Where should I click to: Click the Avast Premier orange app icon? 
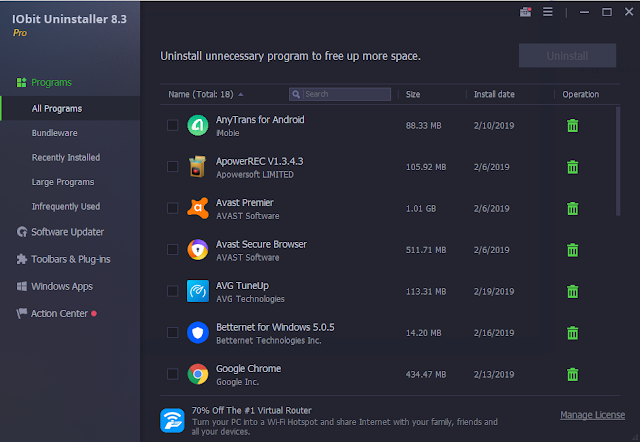point(198,208)
